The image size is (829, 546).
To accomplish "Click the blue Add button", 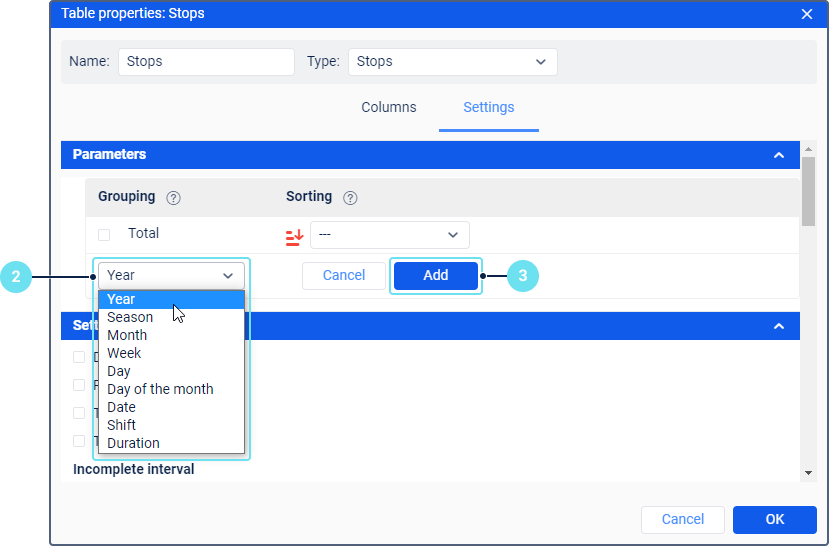I will [436, 275].
